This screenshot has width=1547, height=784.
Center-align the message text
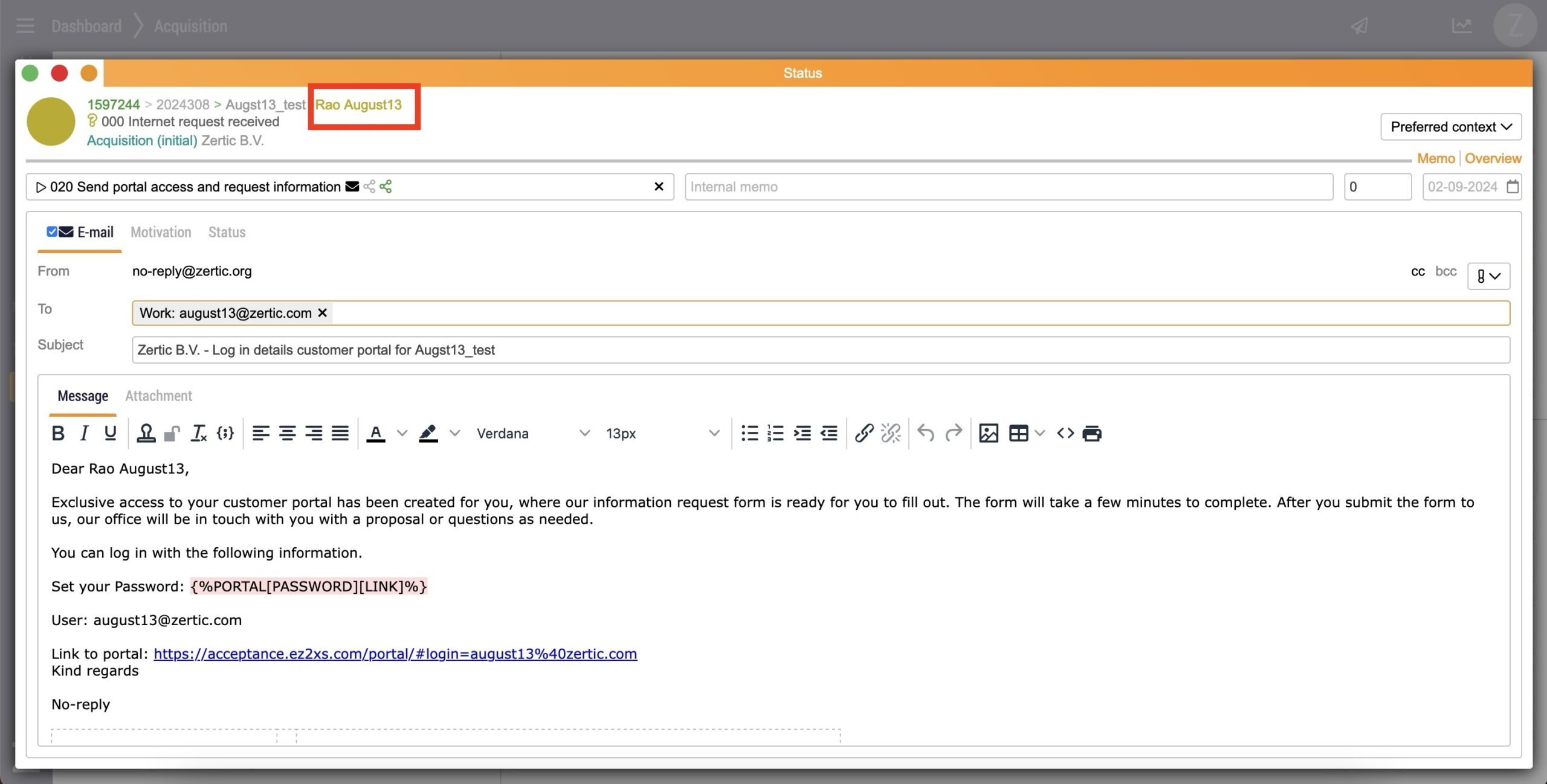[287, 433]
